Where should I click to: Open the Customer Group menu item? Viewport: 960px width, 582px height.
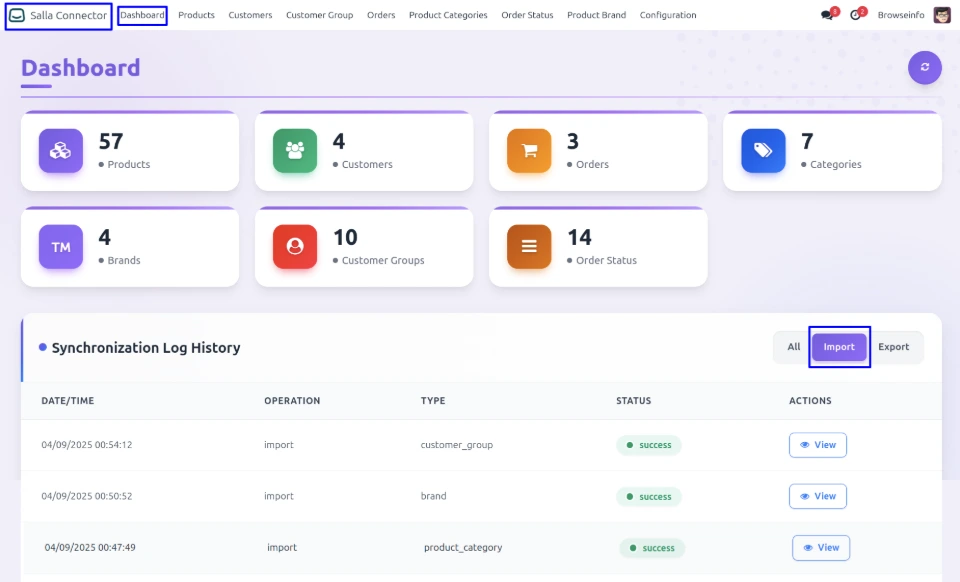[x=319, y=15]
